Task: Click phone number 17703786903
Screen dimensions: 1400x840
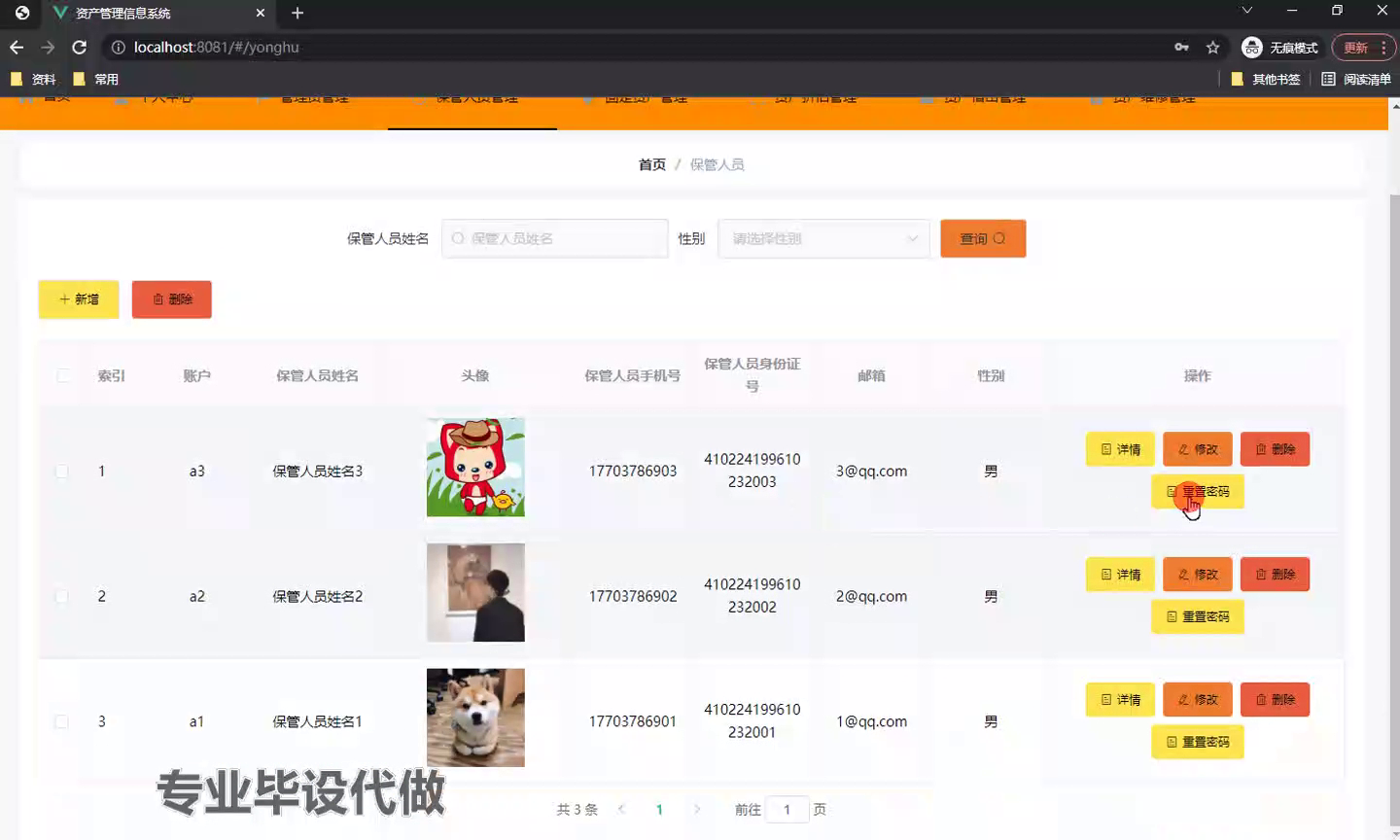Action: [x=633, y=471]
